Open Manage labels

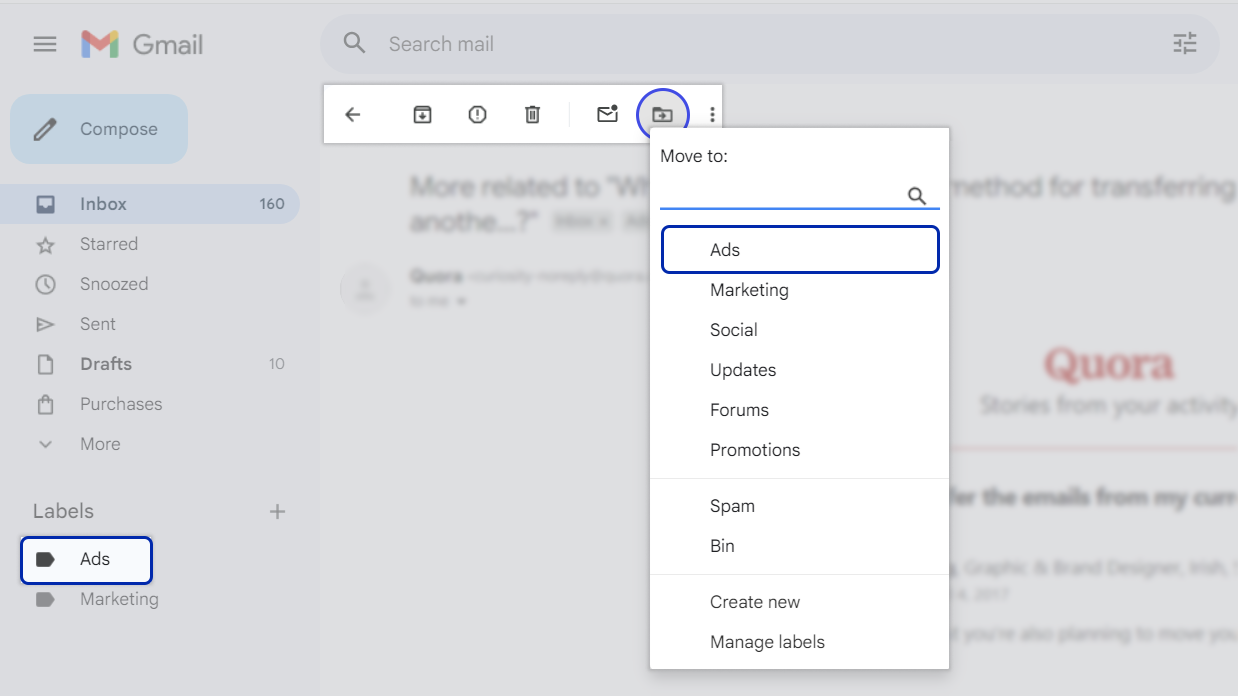click(768, 641)
